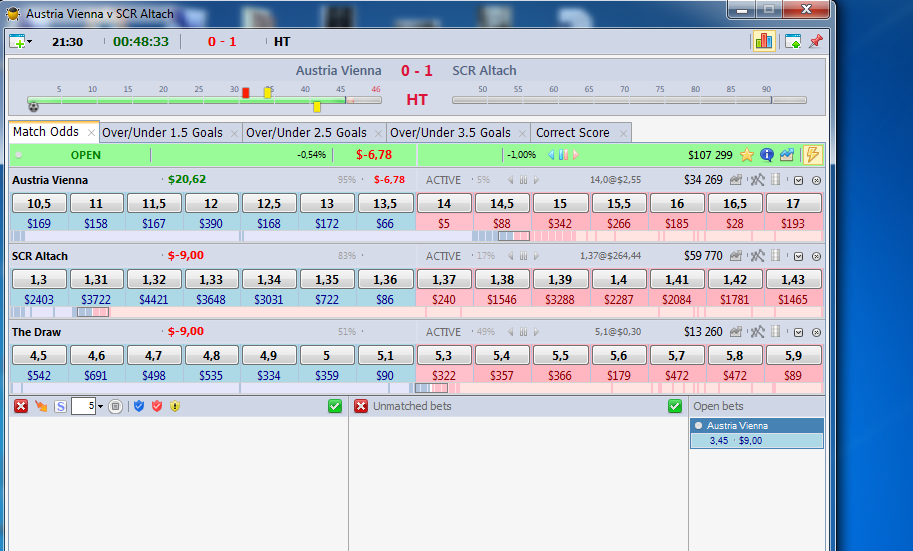The height and width of the screenshot is (551, 913).
Task: Click lower yellow card marker on timeline
Action: [x=317, y=107]
